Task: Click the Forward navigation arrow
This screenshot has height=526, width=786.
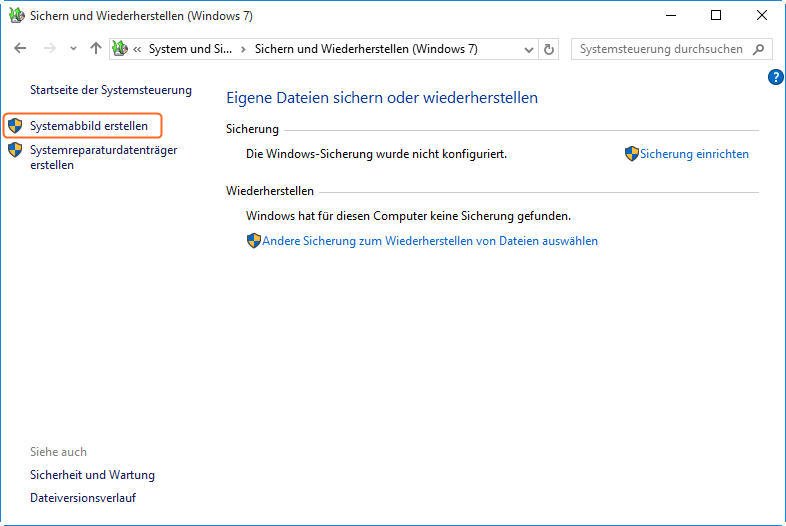Action: click(x=49, y=49)
